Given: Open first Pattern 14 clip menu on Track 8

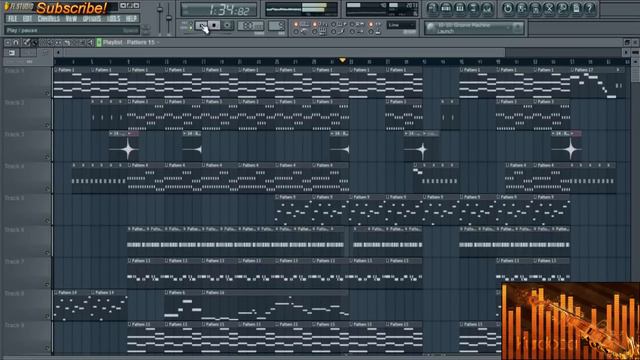Looking at the screenshot, I should [56, 293].
